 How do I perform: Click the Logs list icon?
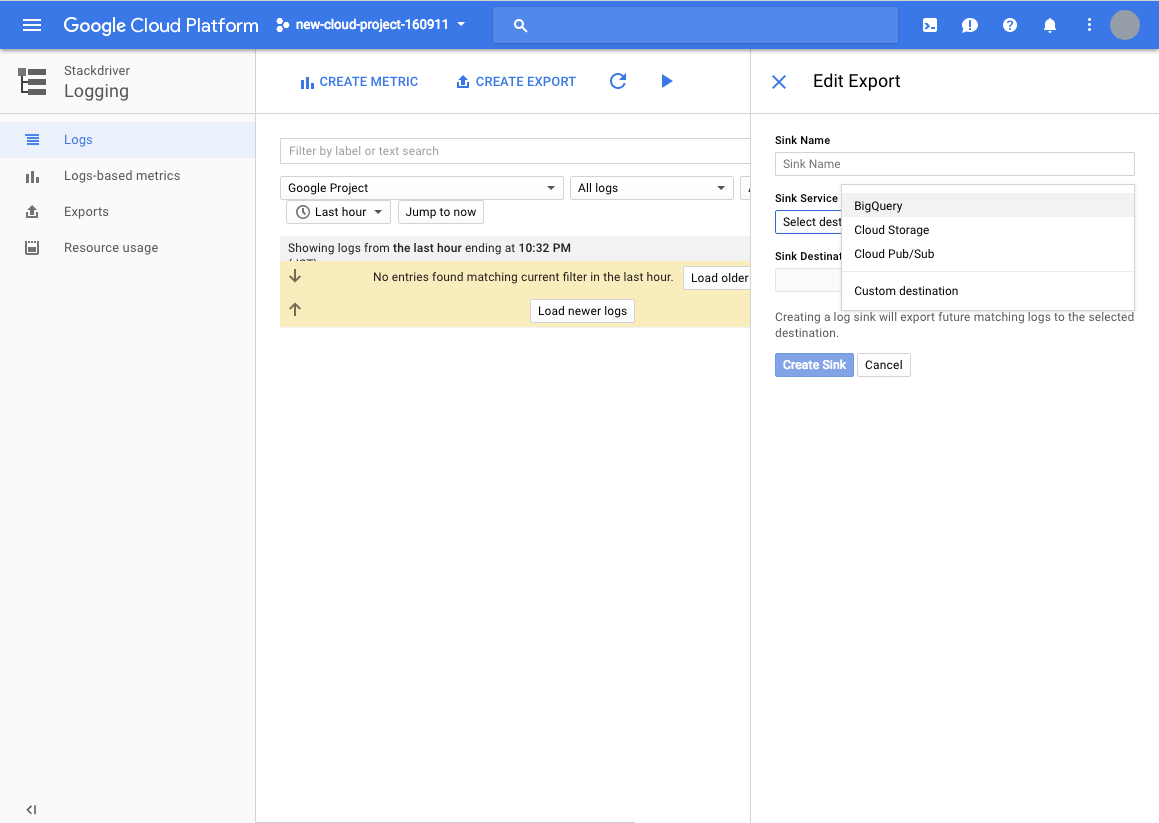coord(32,140)
